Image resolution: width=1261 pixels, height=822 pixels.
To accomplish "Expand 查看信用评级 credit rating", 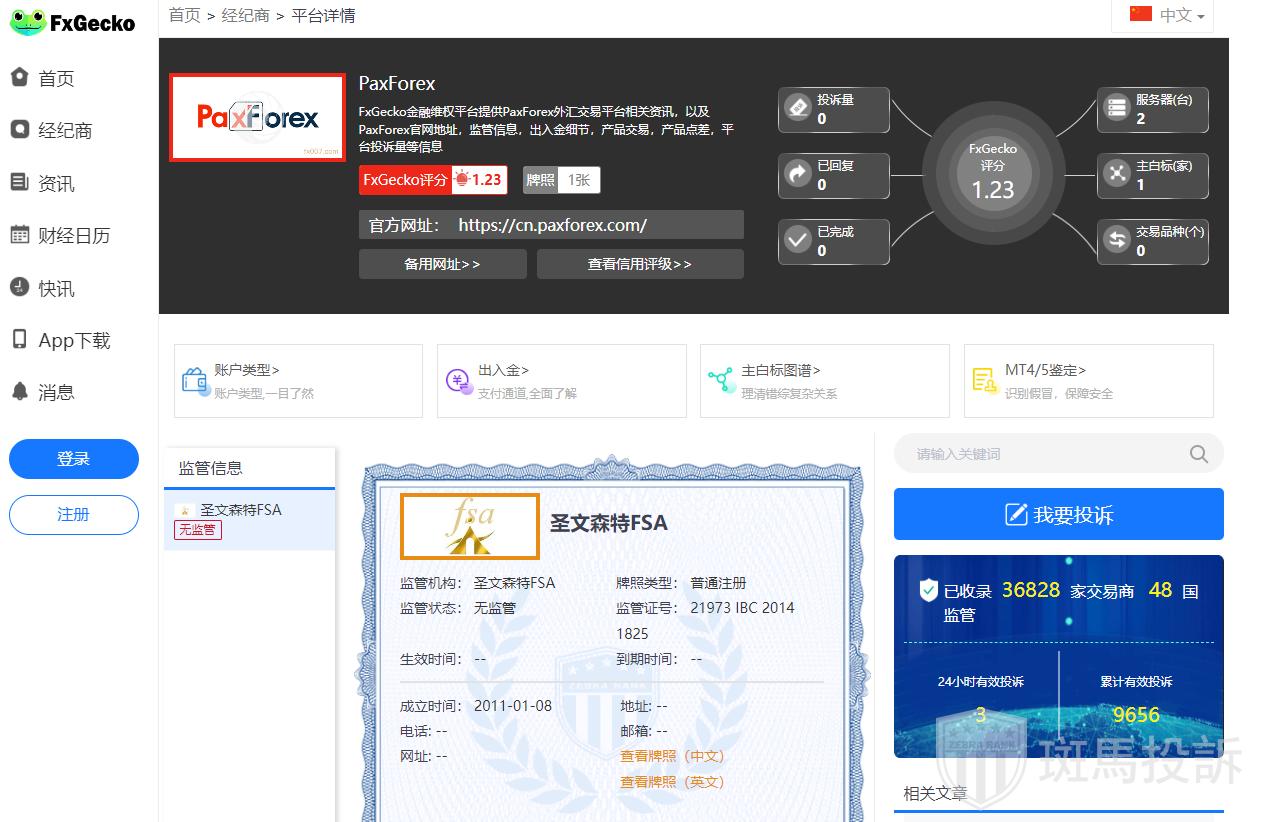I will 639,264.
